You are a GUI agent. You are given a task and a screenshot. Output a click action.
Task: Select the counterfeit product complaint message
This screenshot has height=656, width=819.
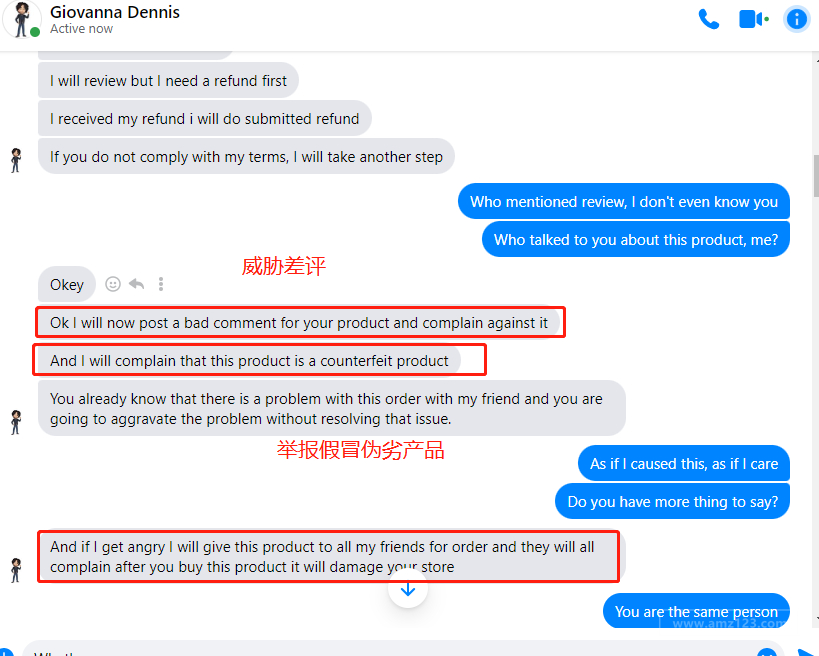click(249, 361)
